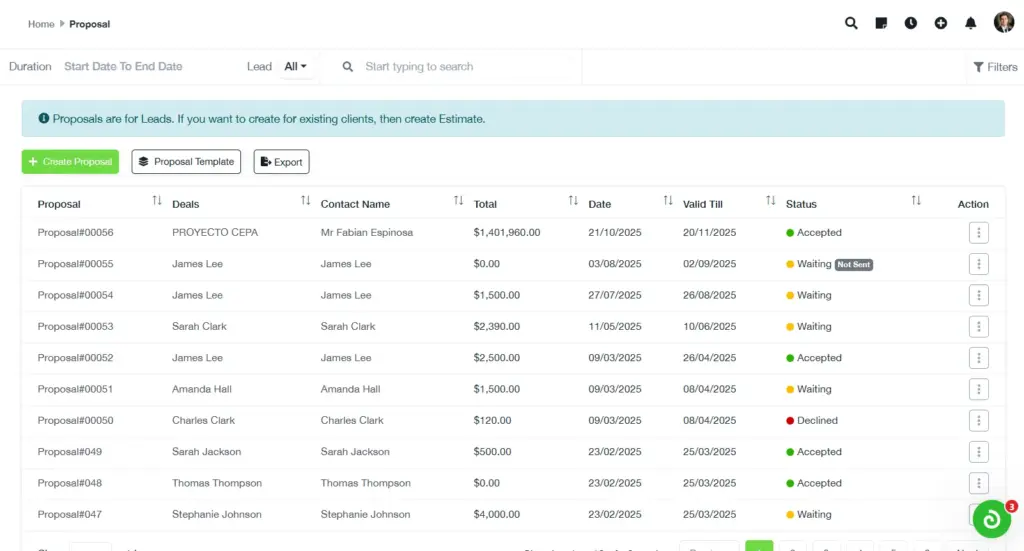Open the notifications bell
The image size is (1024, 551).
click(x=970, y=23)
